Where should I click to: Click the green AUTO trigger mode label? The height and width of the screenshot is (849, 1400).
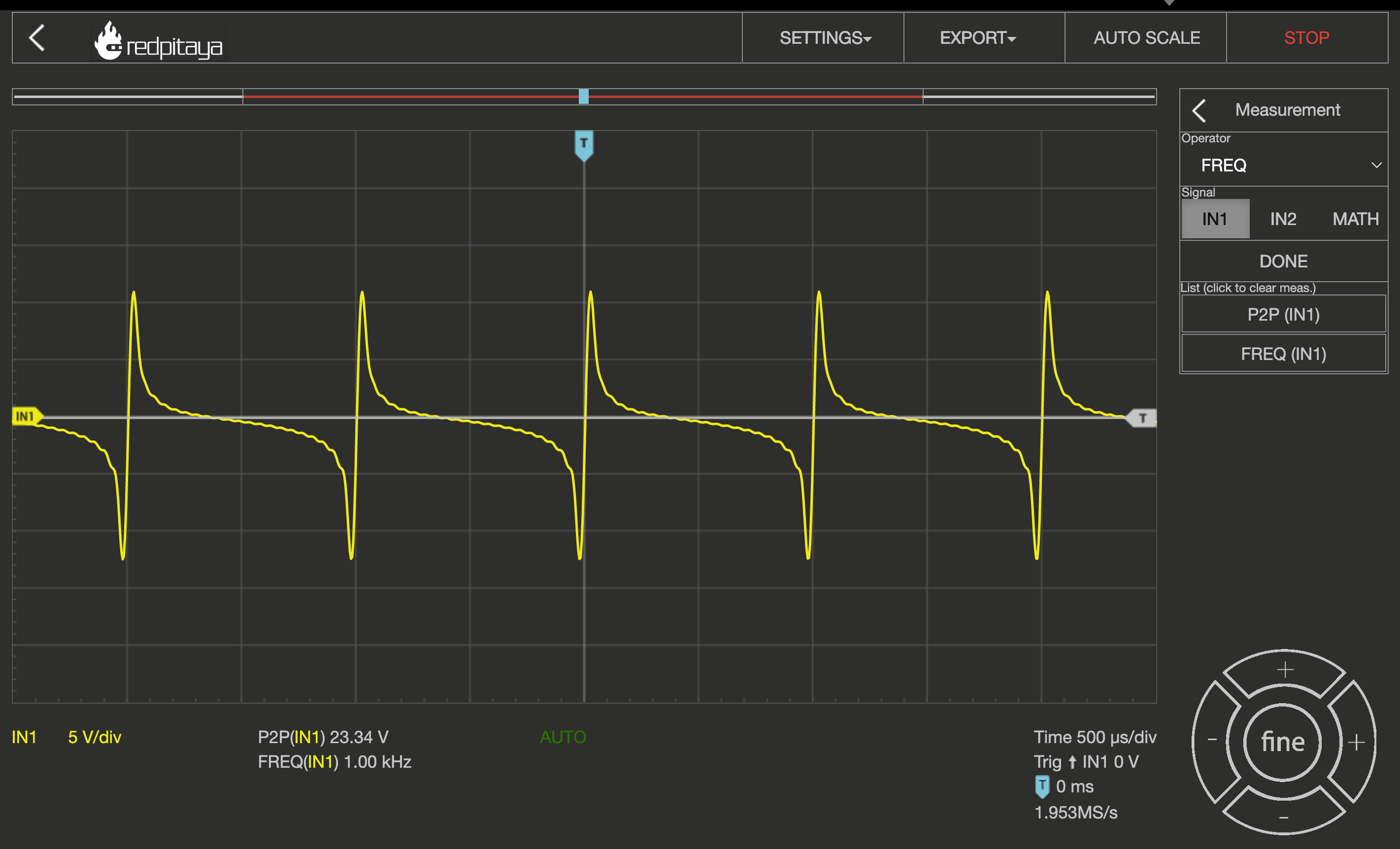(563, 737)
